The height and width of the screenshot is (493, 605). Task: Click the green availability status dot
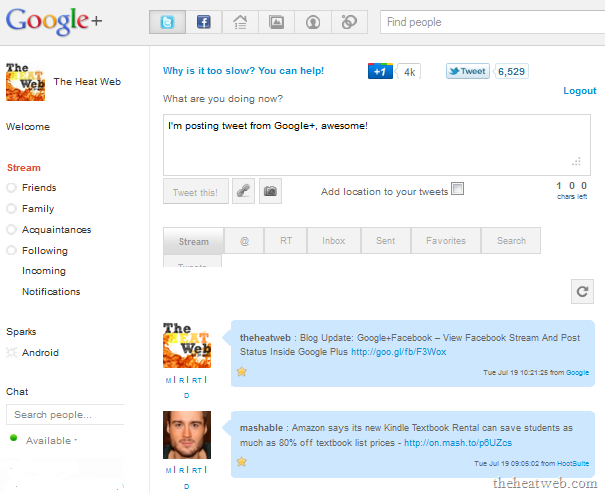14,437
